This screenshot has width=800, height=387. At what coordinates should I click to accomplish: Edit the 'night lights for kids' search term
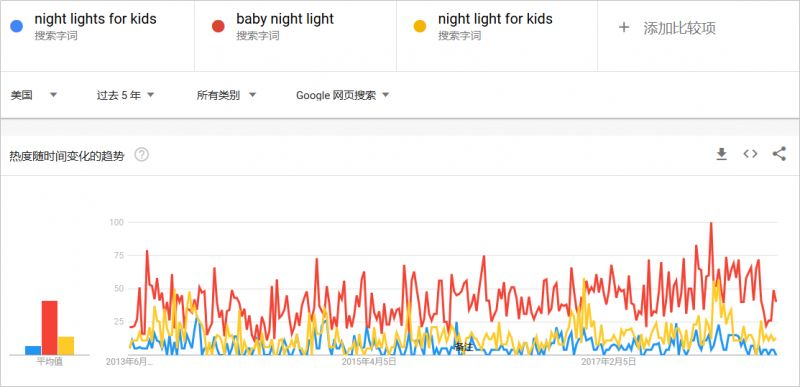(95, 19)
